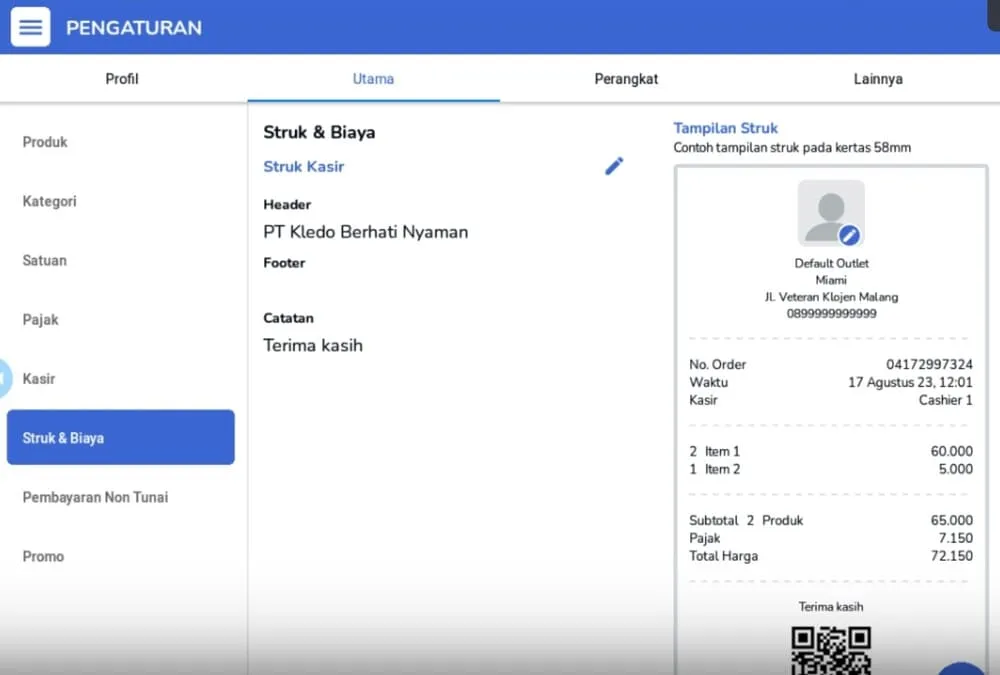Open Pajak settings
This screenshot has height=675, width=1000.
(41, 320)
